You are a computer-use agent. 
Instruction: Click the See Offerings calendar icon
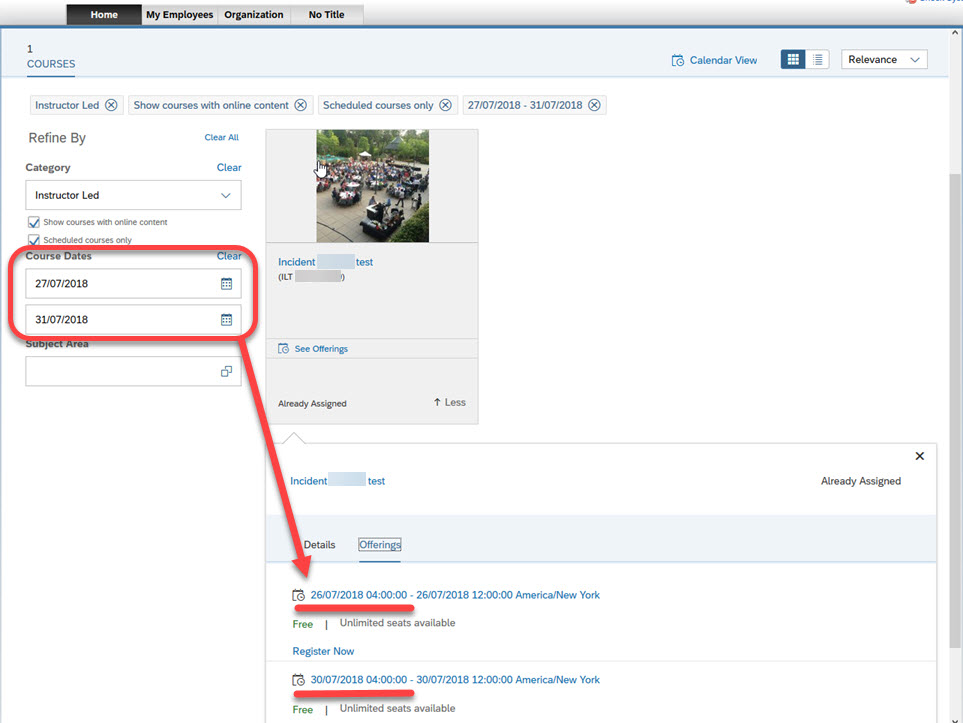coord(283,349)
